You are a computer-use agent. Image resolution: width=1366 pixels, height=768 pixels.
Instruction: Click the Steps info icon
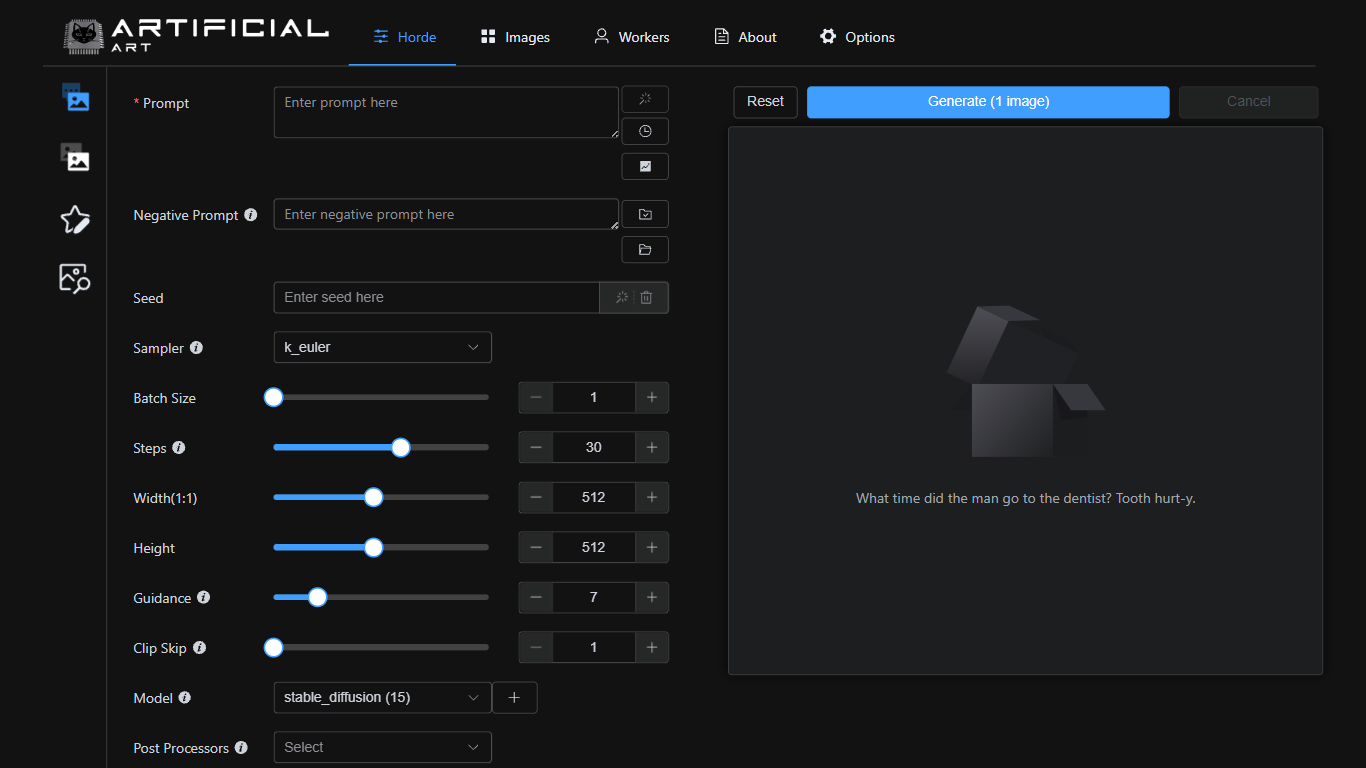pos(179,448)
